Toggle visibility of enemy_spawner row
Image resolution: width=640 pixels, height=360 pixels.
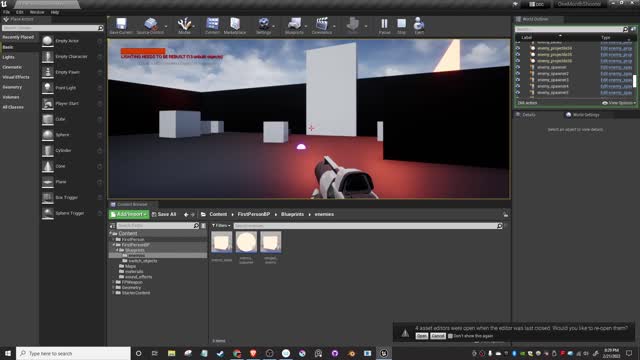click(518, 67)
